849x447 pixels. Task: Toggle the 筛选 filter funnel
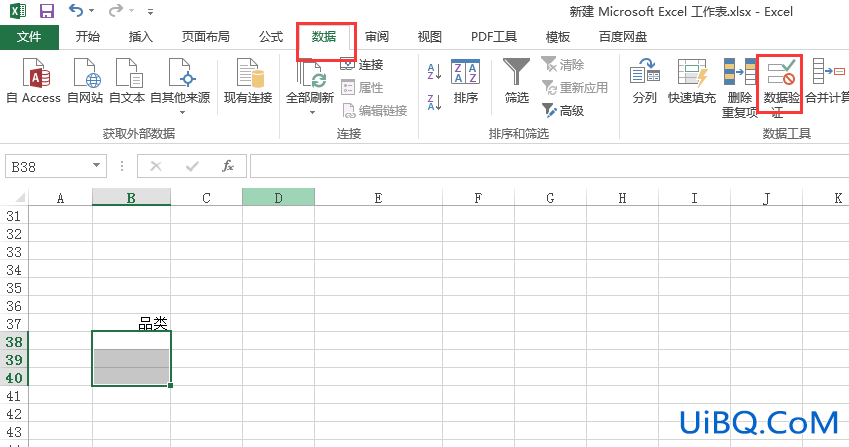517,82
